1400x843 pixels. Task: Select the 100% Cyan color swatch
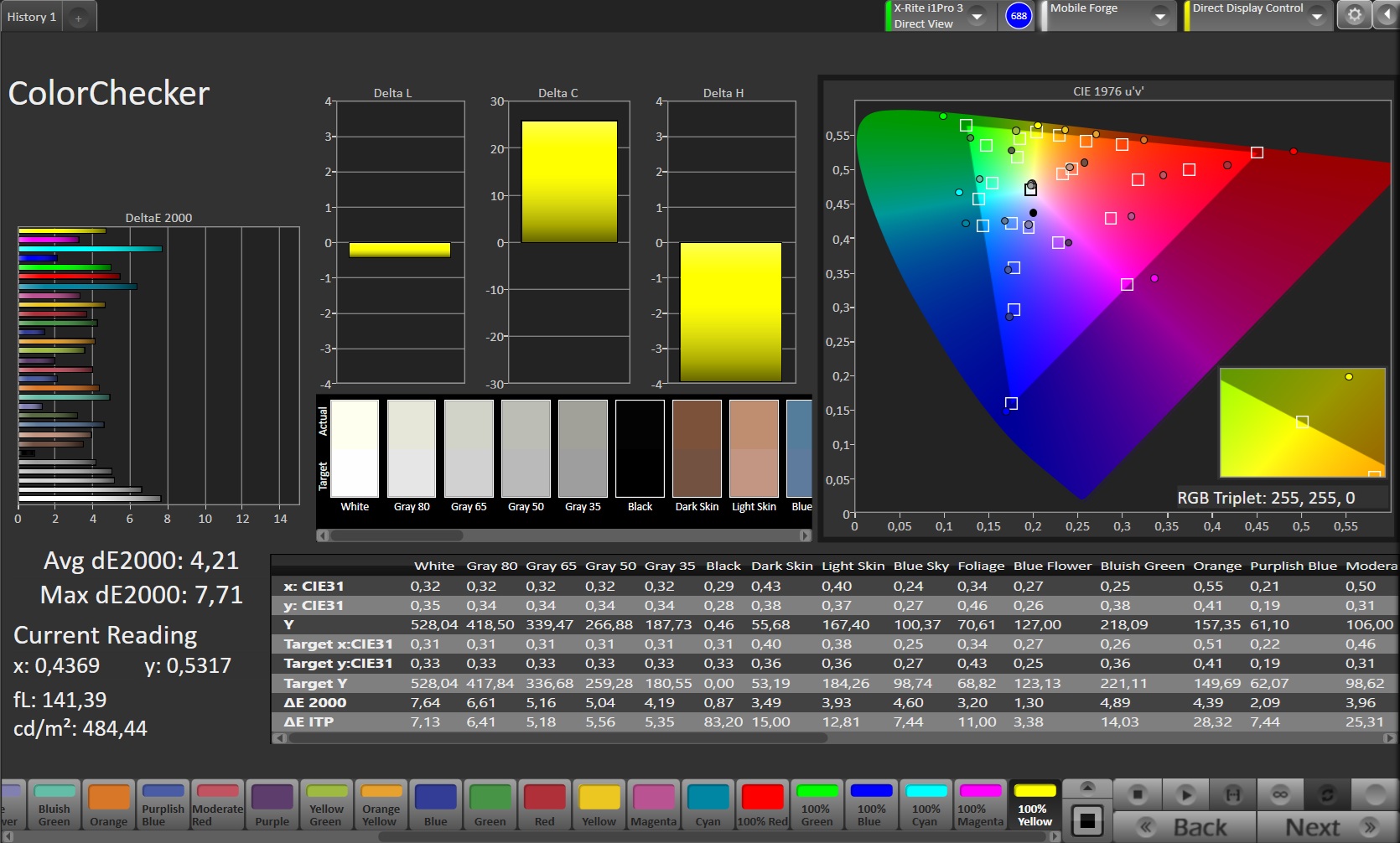coord(926,804)
